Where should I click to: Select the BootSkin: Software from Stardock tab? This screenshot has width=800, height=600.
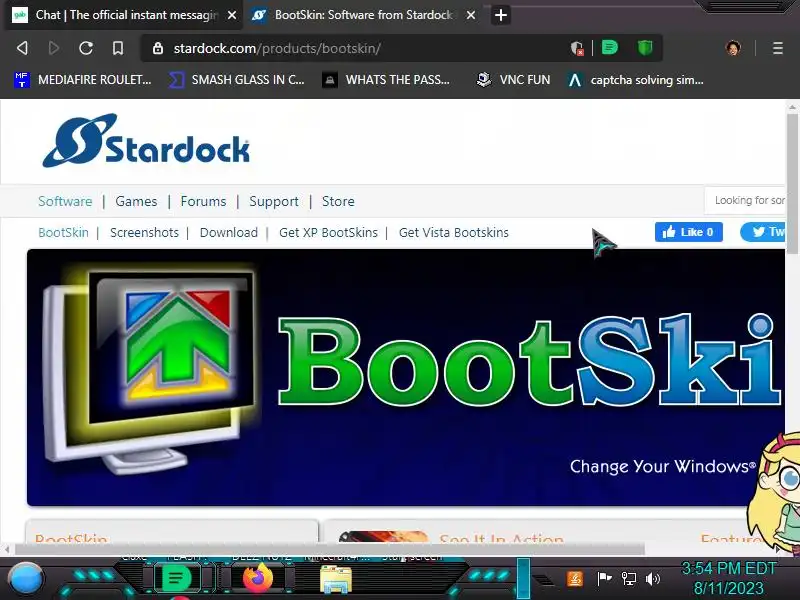pos(363,15)
